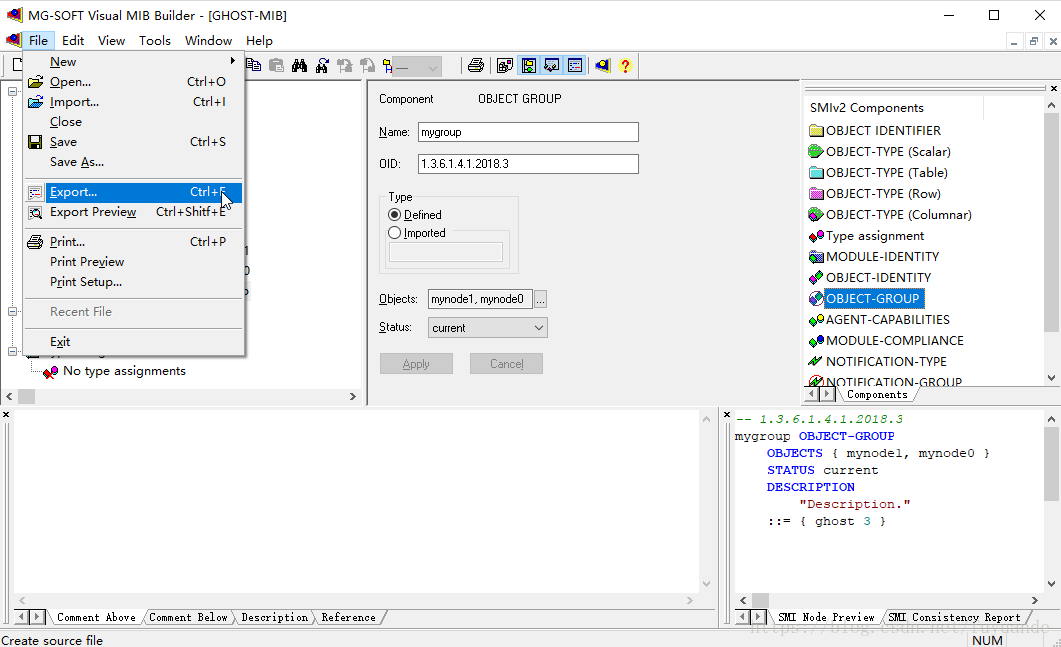Click the Copy toolbar icon
The width and height of the screenshot is (1061, 647).
[253, 65]
